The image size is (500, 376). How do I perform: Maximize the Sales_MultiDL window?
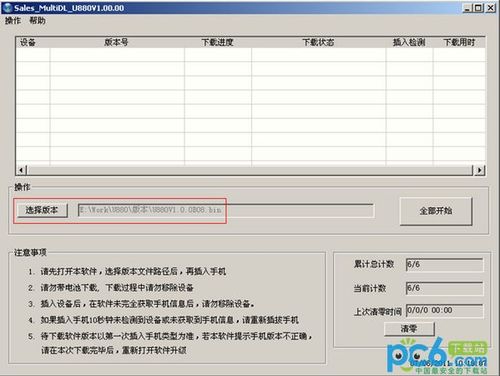(478, 8)
